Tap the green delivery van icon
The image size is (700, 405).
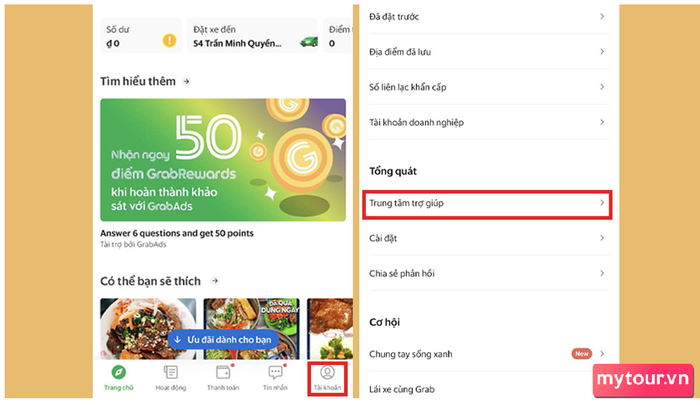pos(309,42)
